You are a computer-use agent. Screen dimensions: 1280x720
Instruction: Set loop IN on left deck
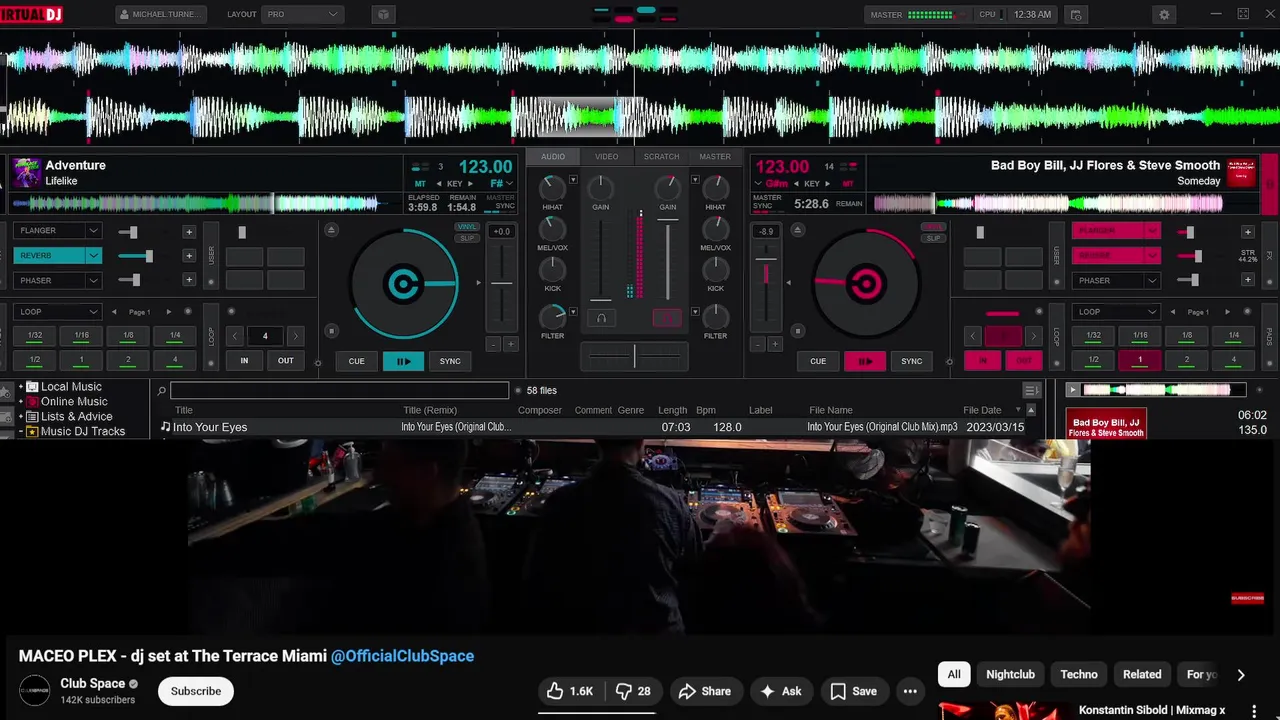click(244, 361)
